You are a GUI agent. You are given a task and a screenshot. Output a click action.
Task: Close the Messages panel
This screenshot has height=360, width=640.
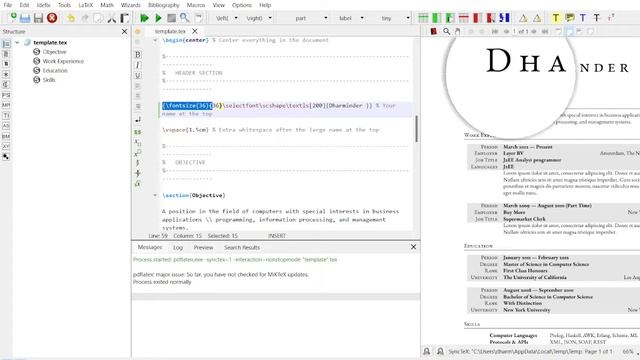point(413,247)
